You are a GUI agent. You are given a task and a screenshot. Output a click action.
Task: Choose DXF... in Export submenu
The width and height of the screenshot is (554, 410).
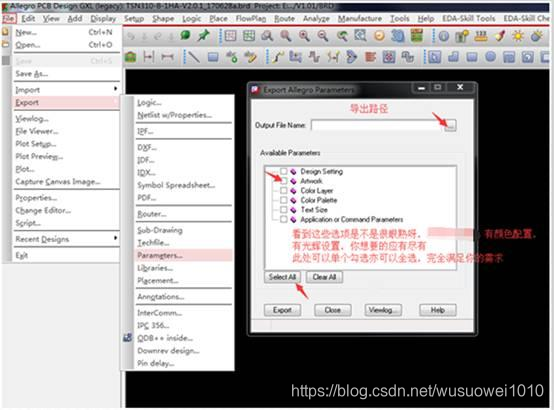(x=183, y=147)
